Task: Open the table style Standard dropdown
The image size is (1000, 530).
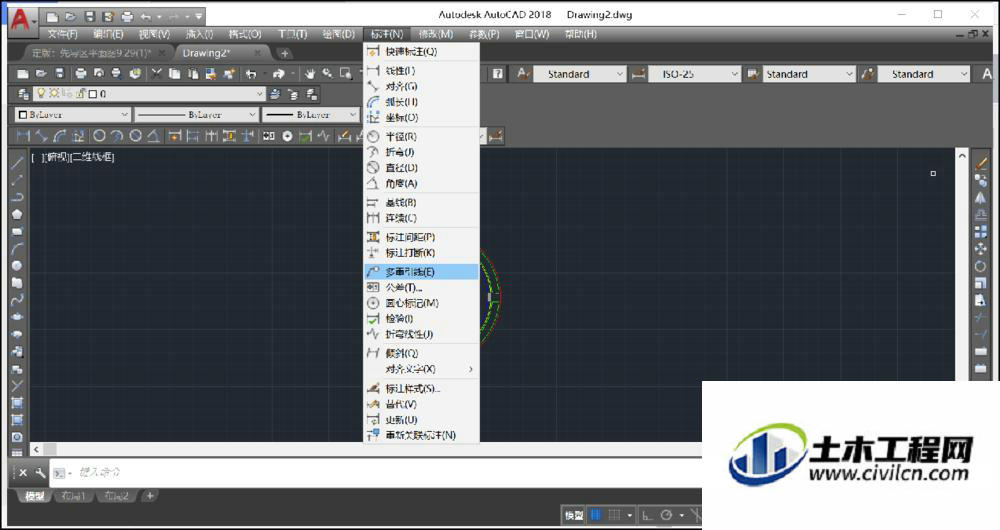Action: [x=809, y=74]
